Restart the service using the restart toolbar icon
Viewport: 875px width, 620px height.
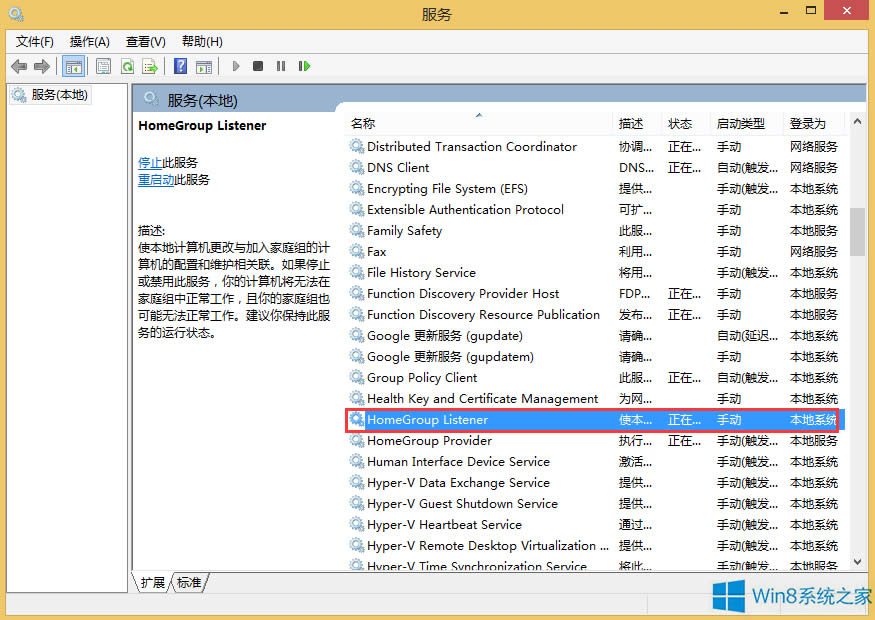(304, 66)
